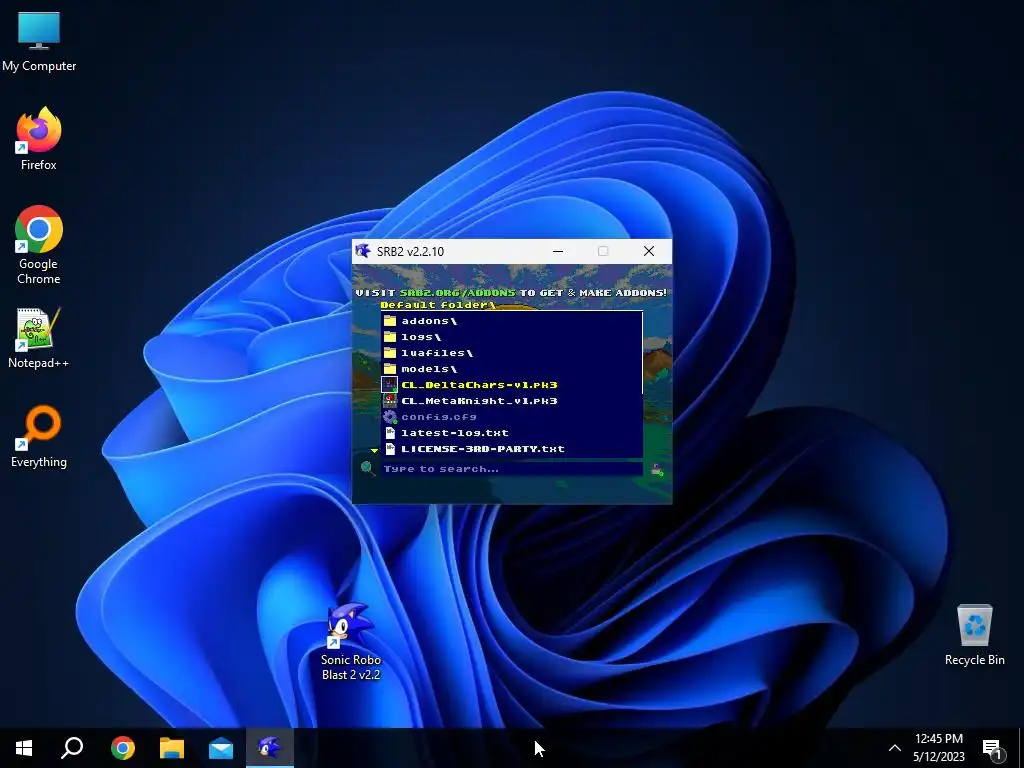
Task: Open the models\ folder icon
Action: click(x=390, y=369)
